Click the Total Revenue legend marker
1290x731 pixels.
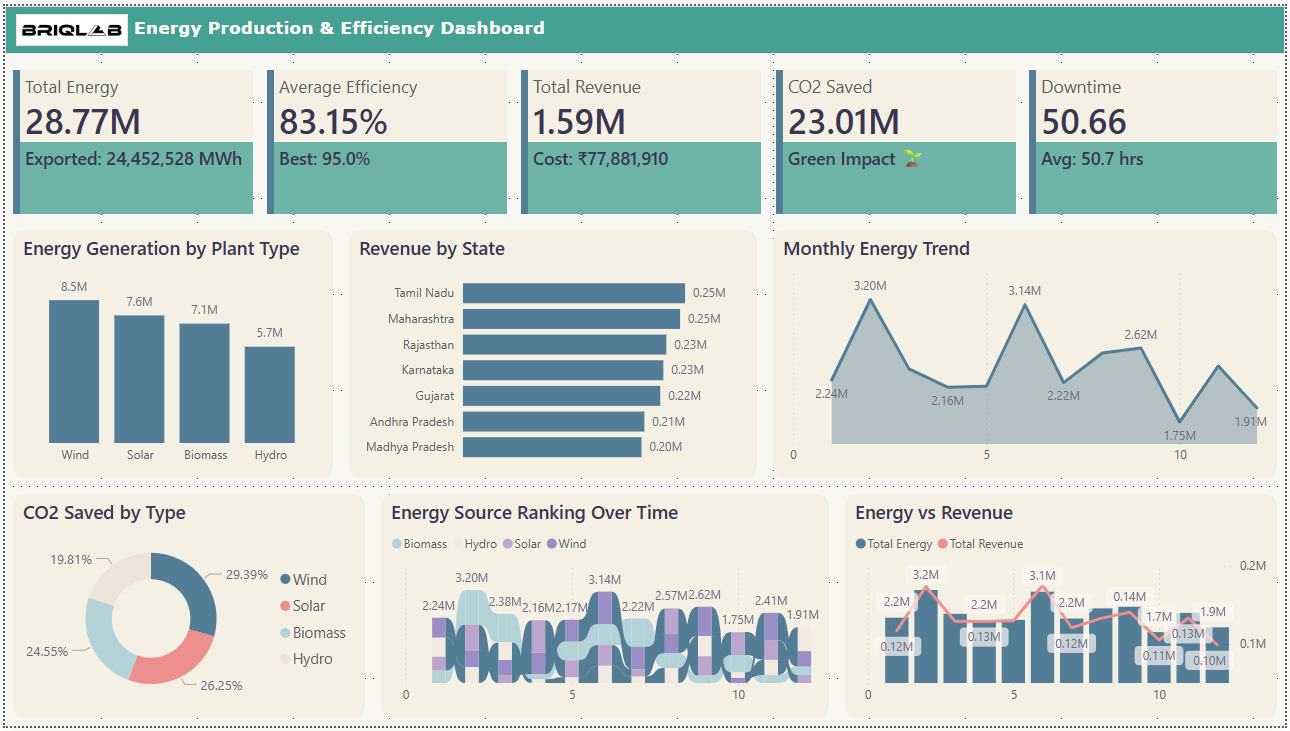tap(942, 544)
